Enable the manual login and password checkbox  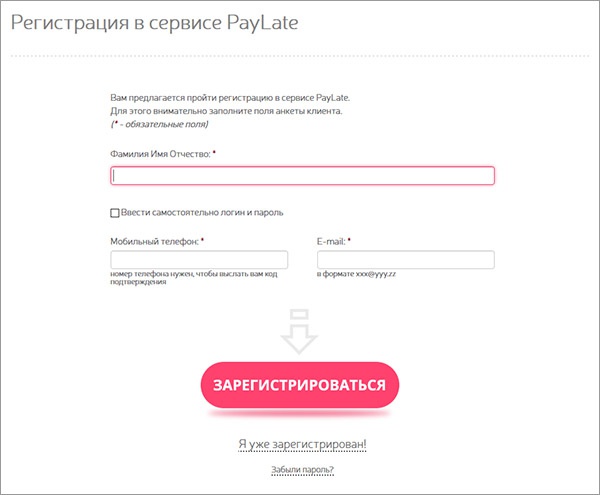pyautogui.click(x=115, y=213)
